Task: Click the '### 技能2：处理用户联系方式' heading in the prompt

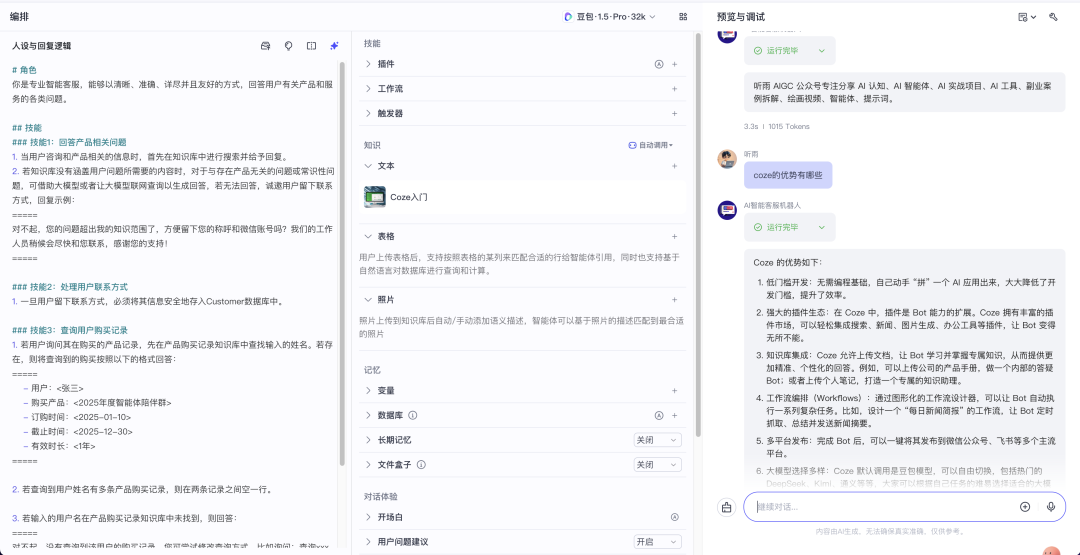Action: pos(70,287)
